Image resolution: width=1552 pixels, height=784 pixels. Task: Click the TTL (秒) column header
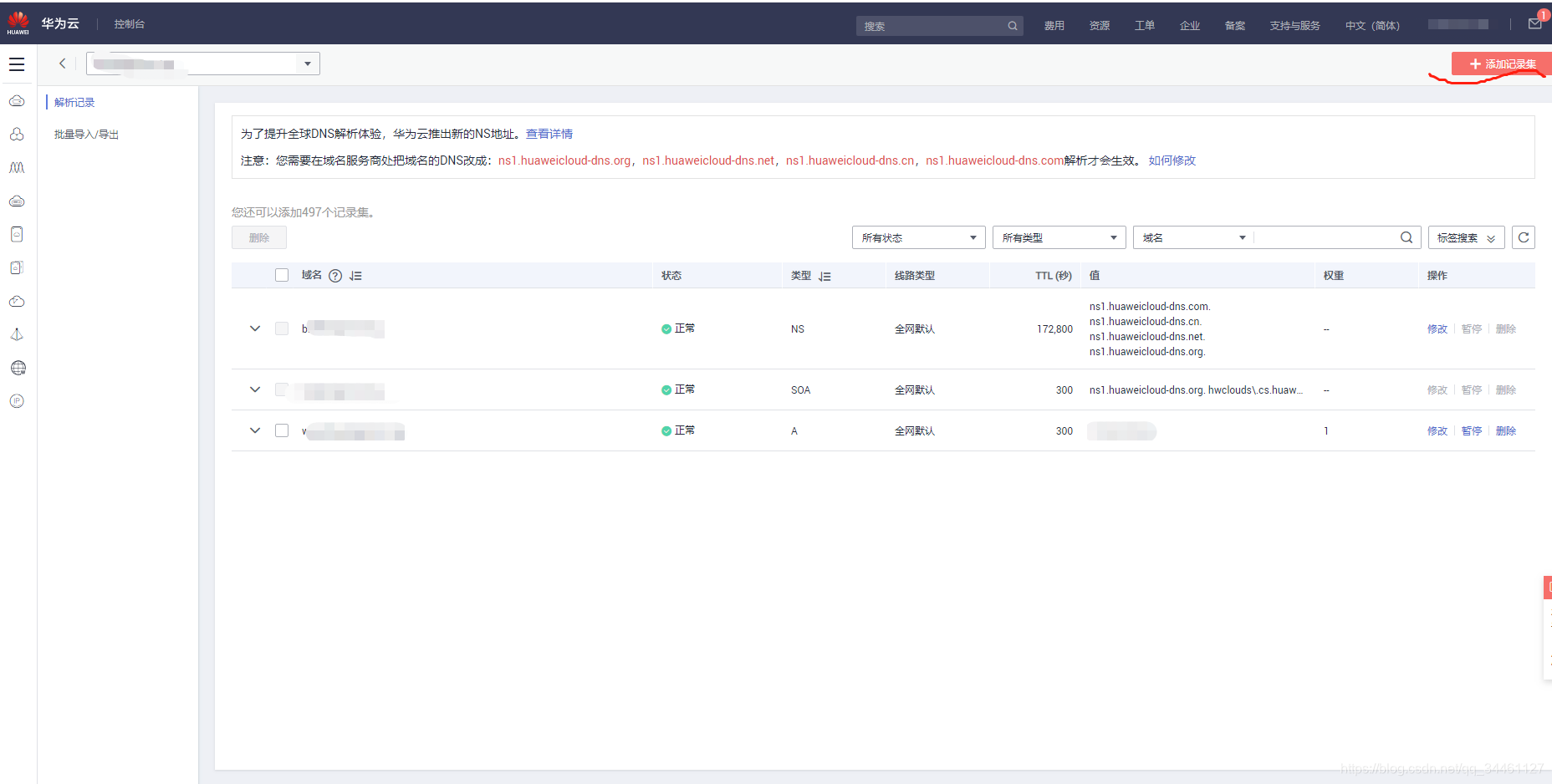[x=1054, y=276]
